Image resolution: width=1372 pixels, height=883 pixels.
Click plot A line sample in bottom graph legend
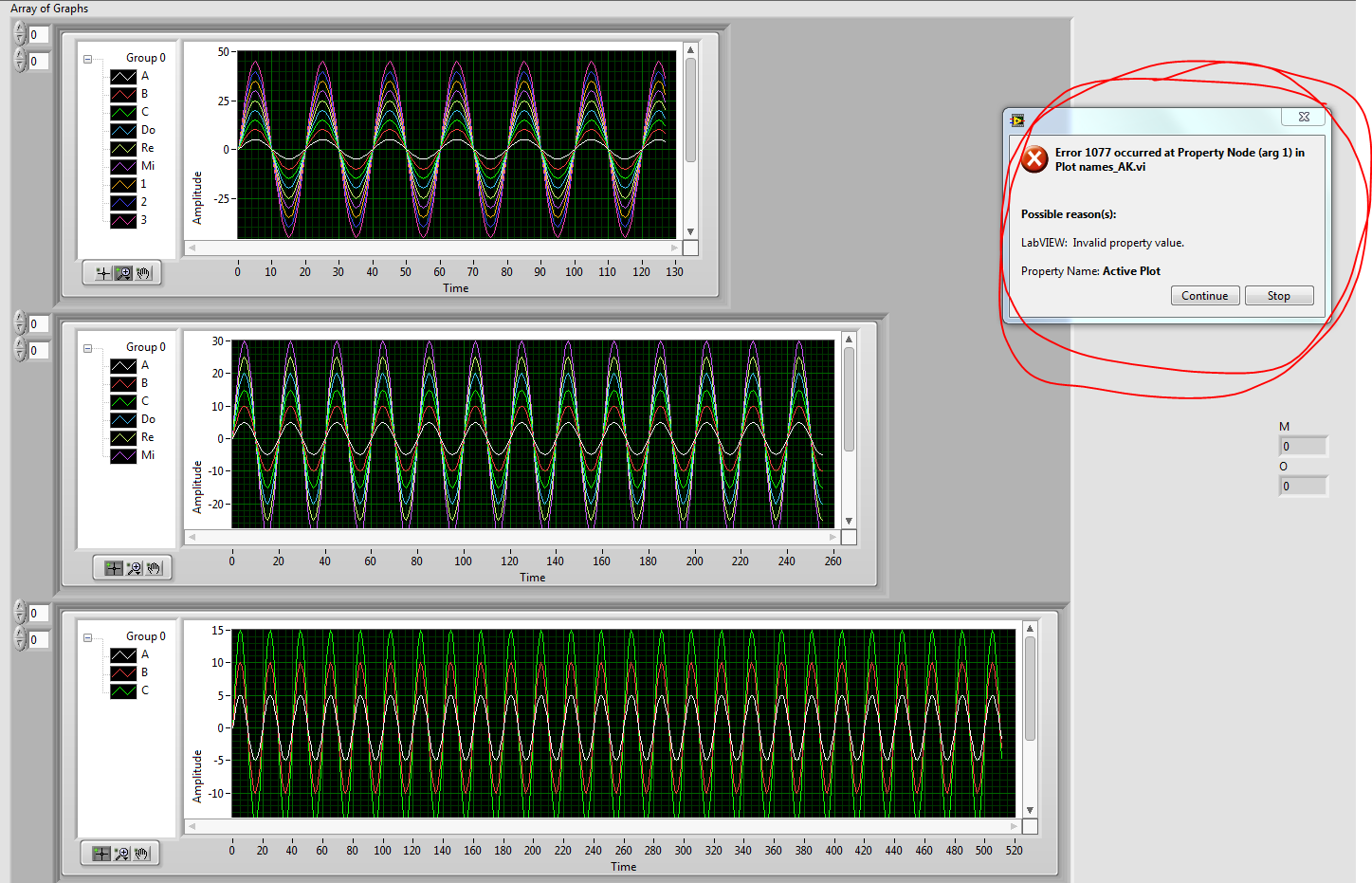pyautogui.click(x=123, y=654)
